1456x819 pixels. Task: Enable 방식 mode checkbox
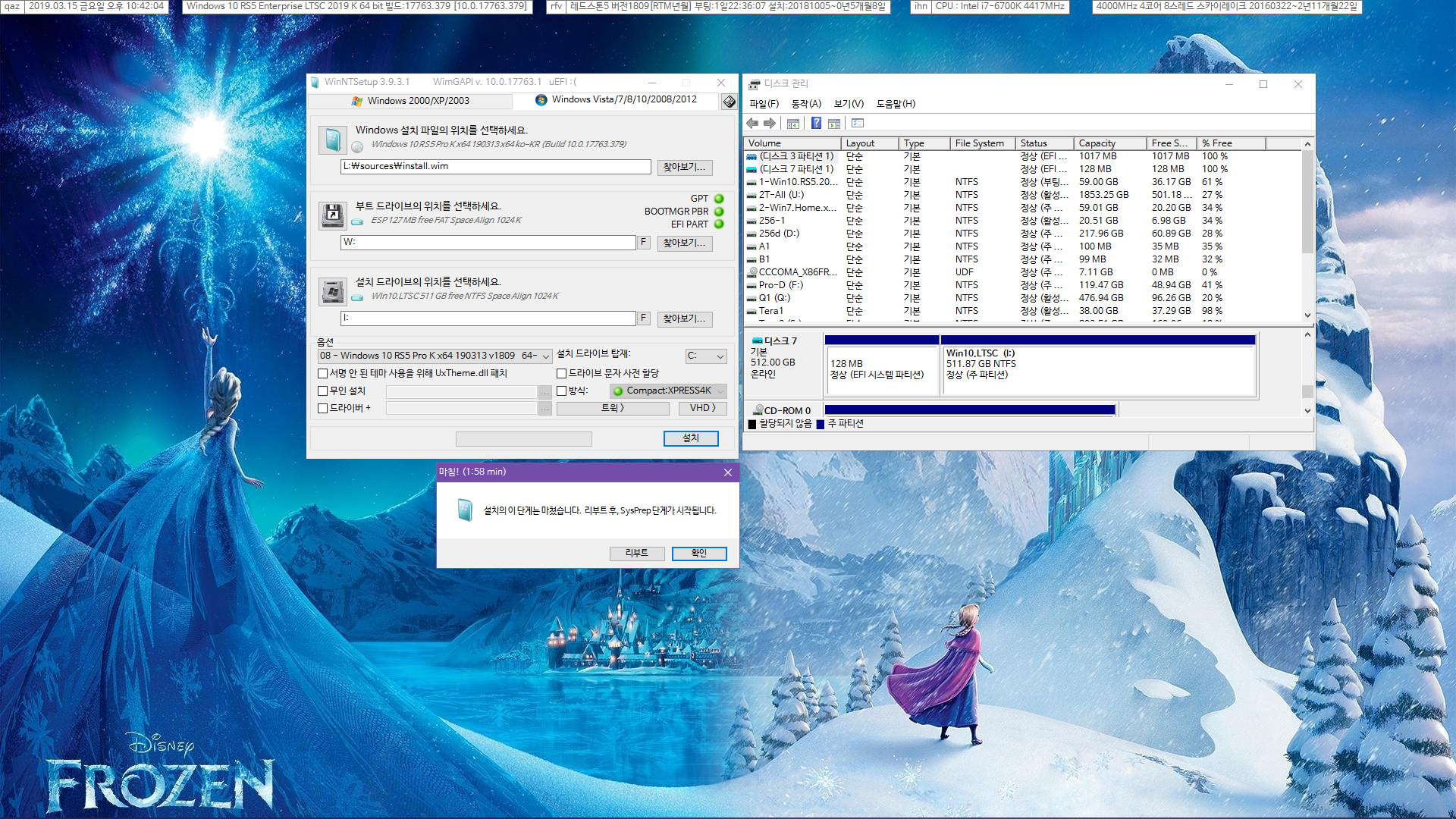point(561,391)
